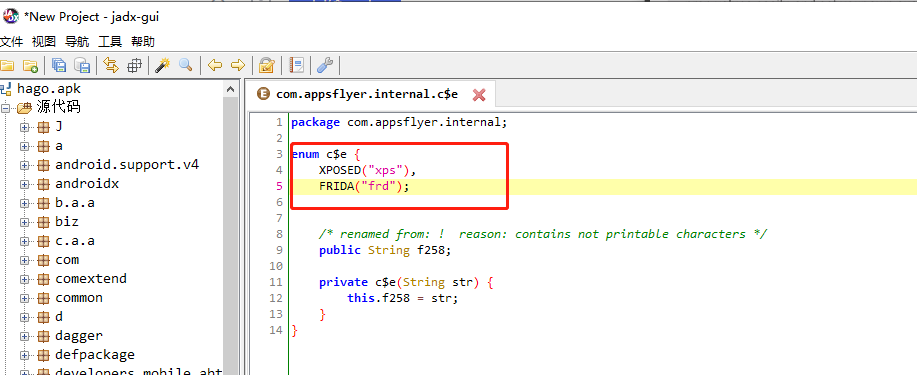This screenshot has height=375, width=917.
Task: Navigate forward with the right arrow icon
Action: pos(237,65)
